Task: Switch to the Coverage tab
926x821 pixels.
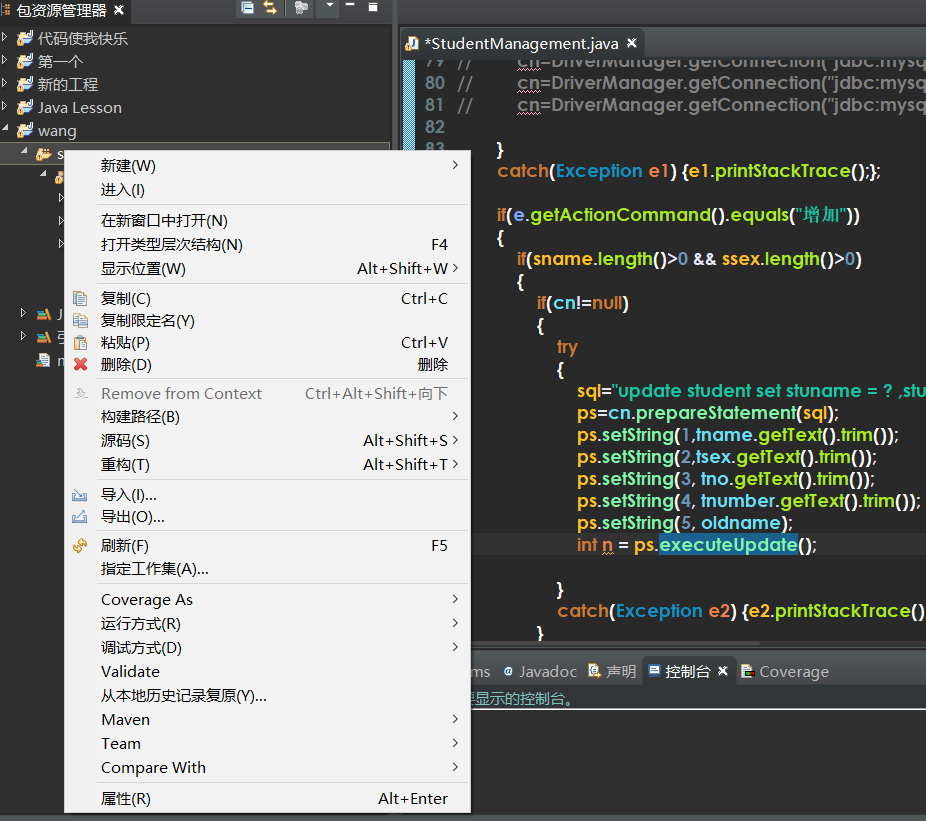Action: 785,672
